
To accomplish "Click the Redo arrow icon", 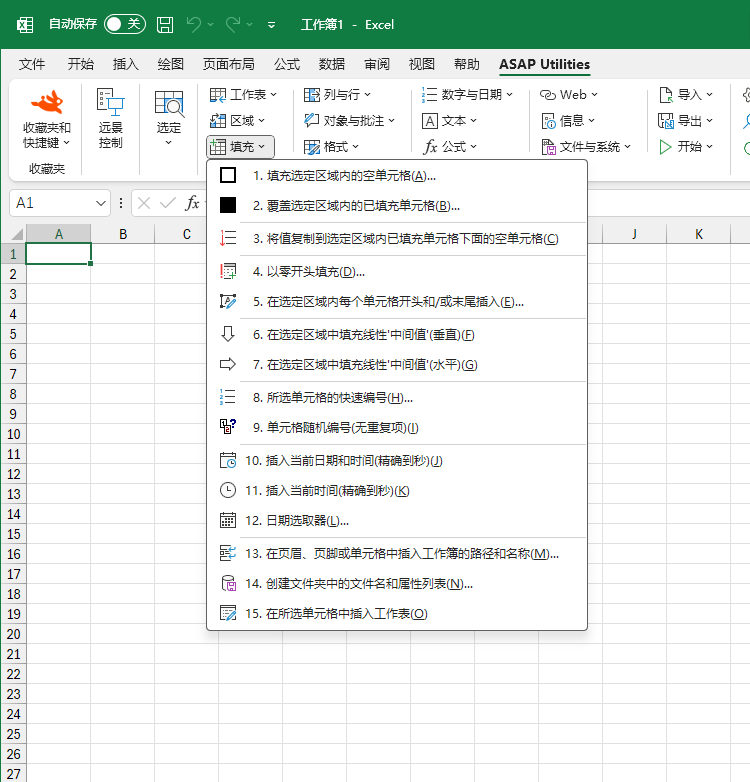I will [233, 24].
